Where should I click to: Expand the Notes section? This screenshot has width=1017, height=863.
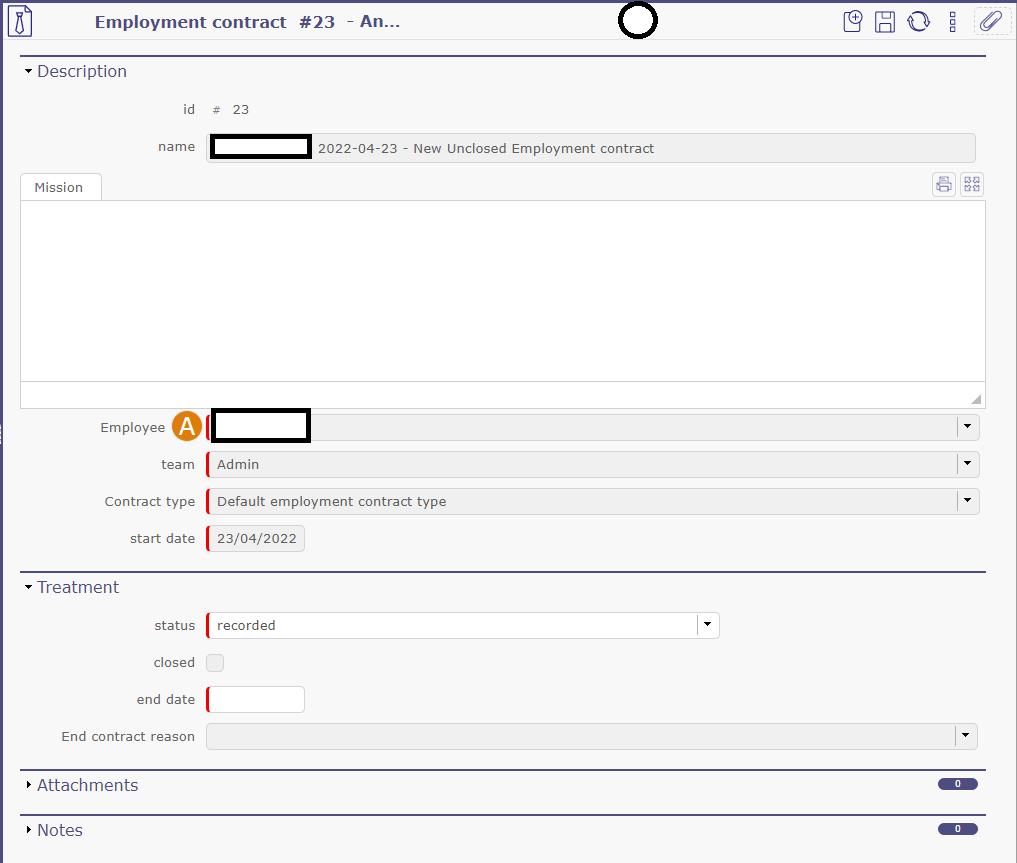[29, 831]
